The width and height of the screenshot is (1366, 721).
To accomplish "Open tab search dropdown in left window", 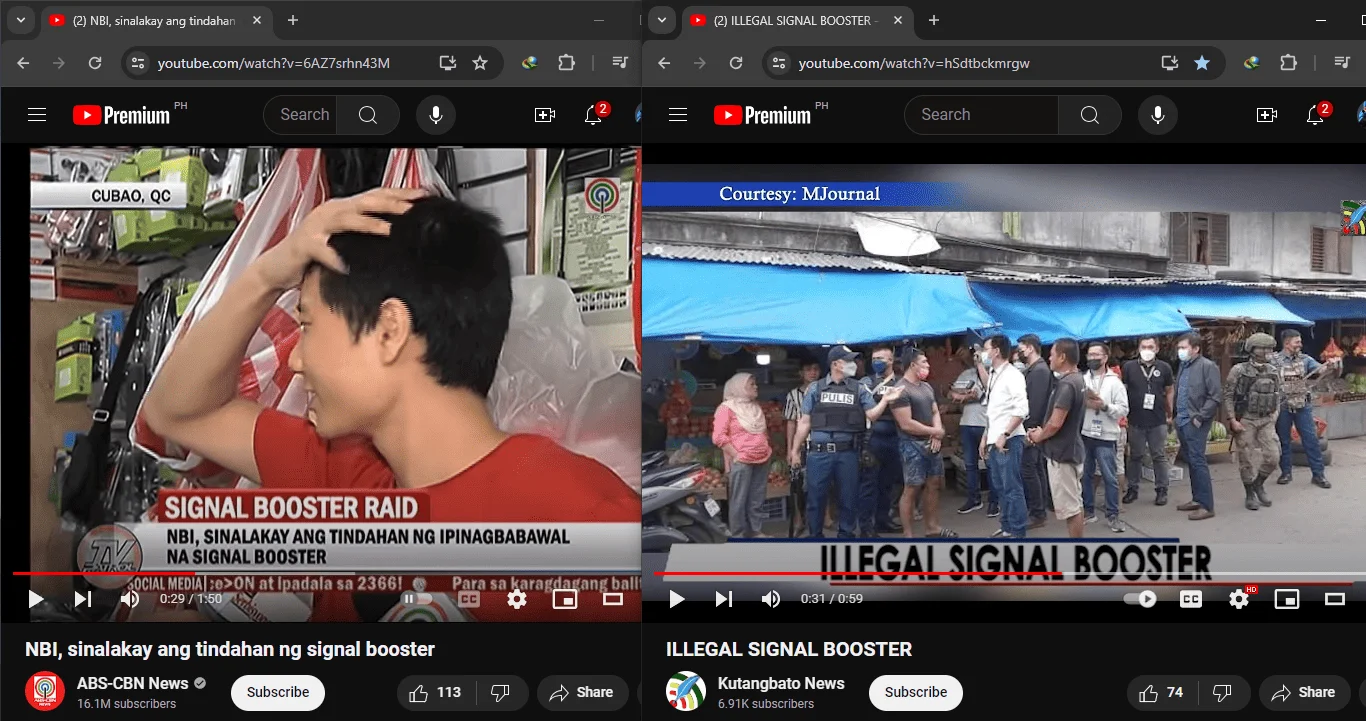I will 20,20.
